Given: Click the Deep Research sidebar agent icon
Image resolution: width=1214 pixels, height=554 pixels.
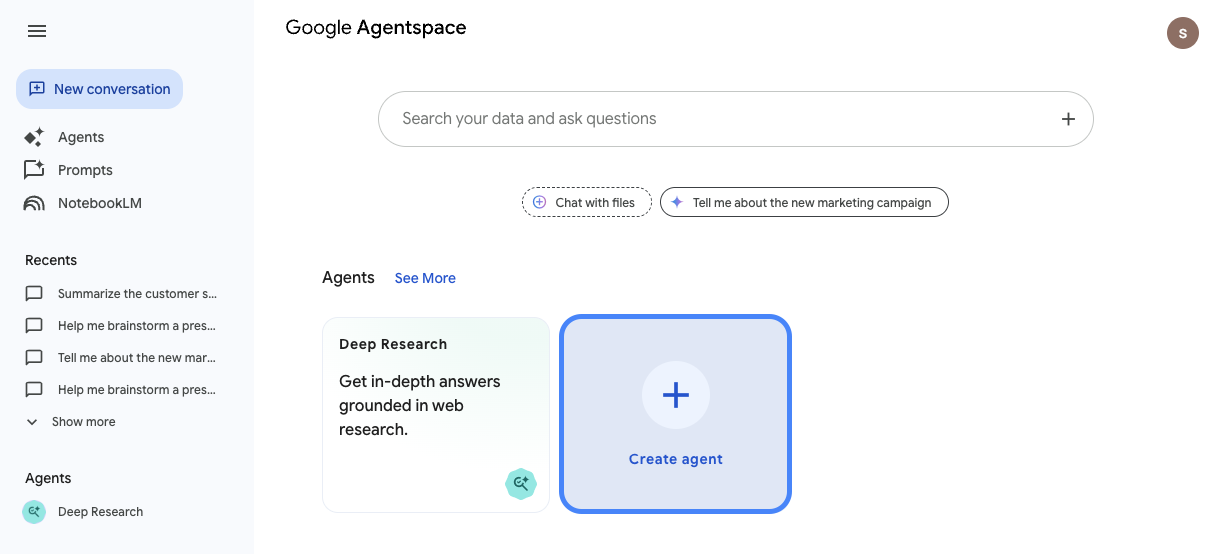Looking at the screenshot, I should click(34, 511).
